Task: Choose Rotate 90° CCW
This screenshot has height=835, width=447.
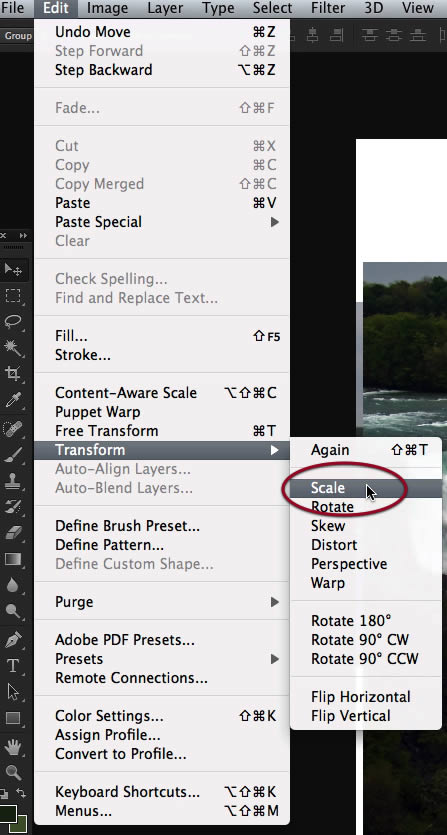Action: tap(366, 659)
